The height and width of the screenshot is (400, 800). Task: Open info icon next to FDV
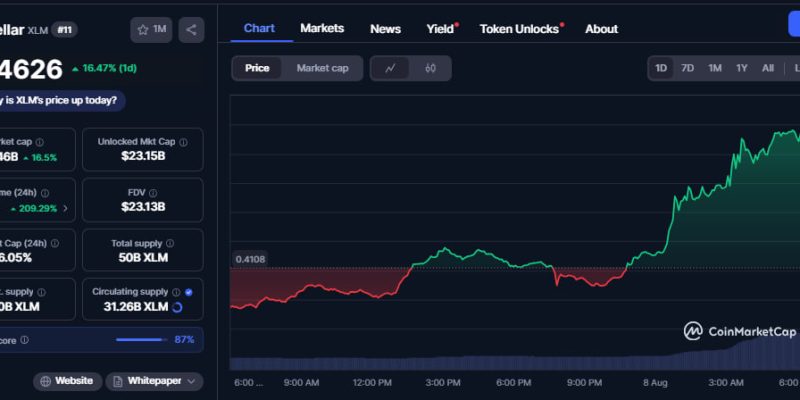(x=153, y=193)
